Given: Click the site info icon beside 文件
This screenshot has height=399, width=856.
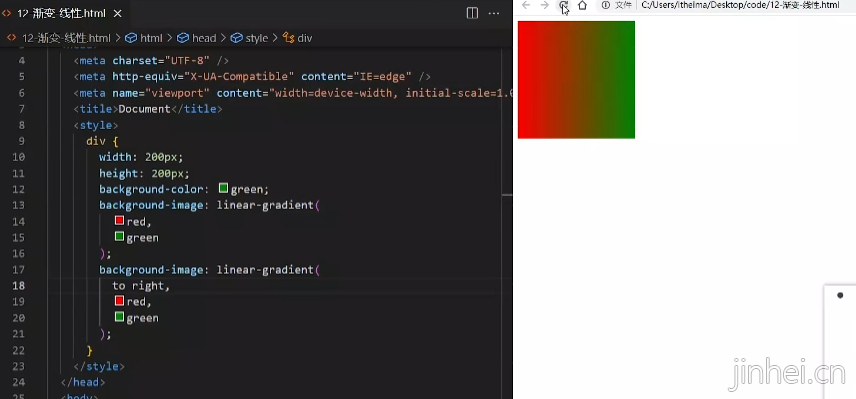Looking at the screenshot, I should pyautogui.click(x=605, y=5).
